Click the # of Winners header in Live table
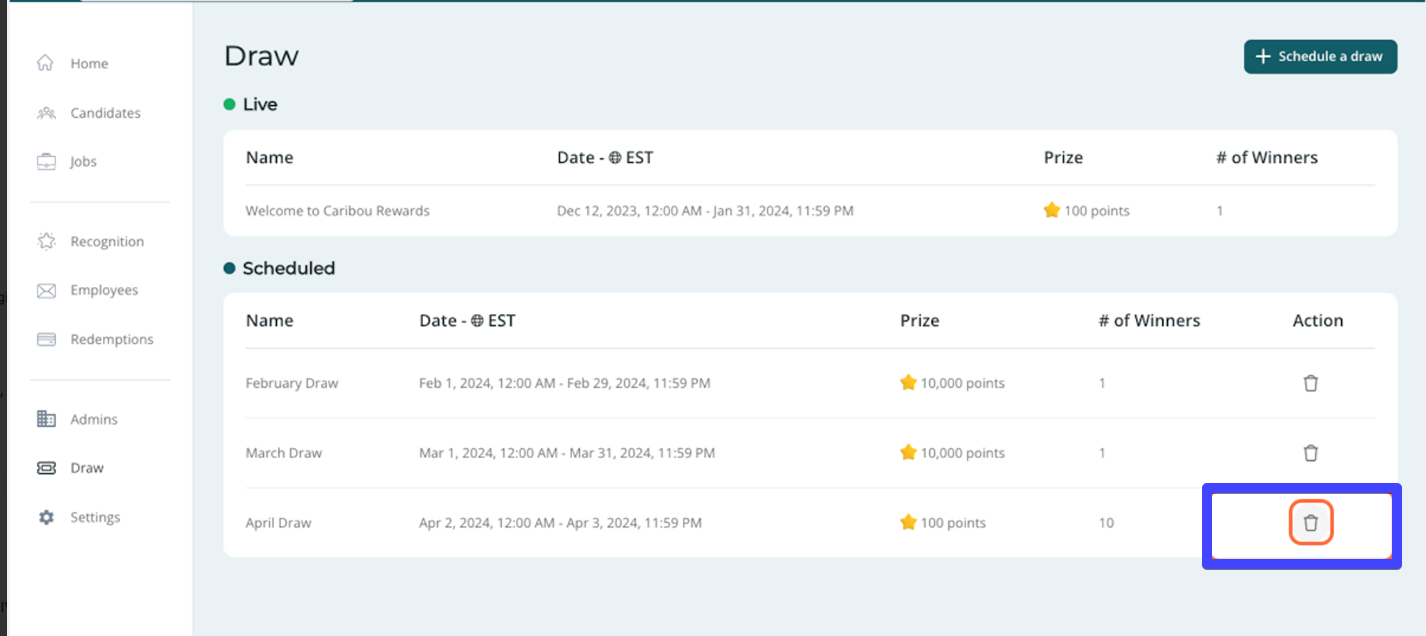Image resolution: width=1426 pixels, height=636 pixels. tap(1267, 158)
